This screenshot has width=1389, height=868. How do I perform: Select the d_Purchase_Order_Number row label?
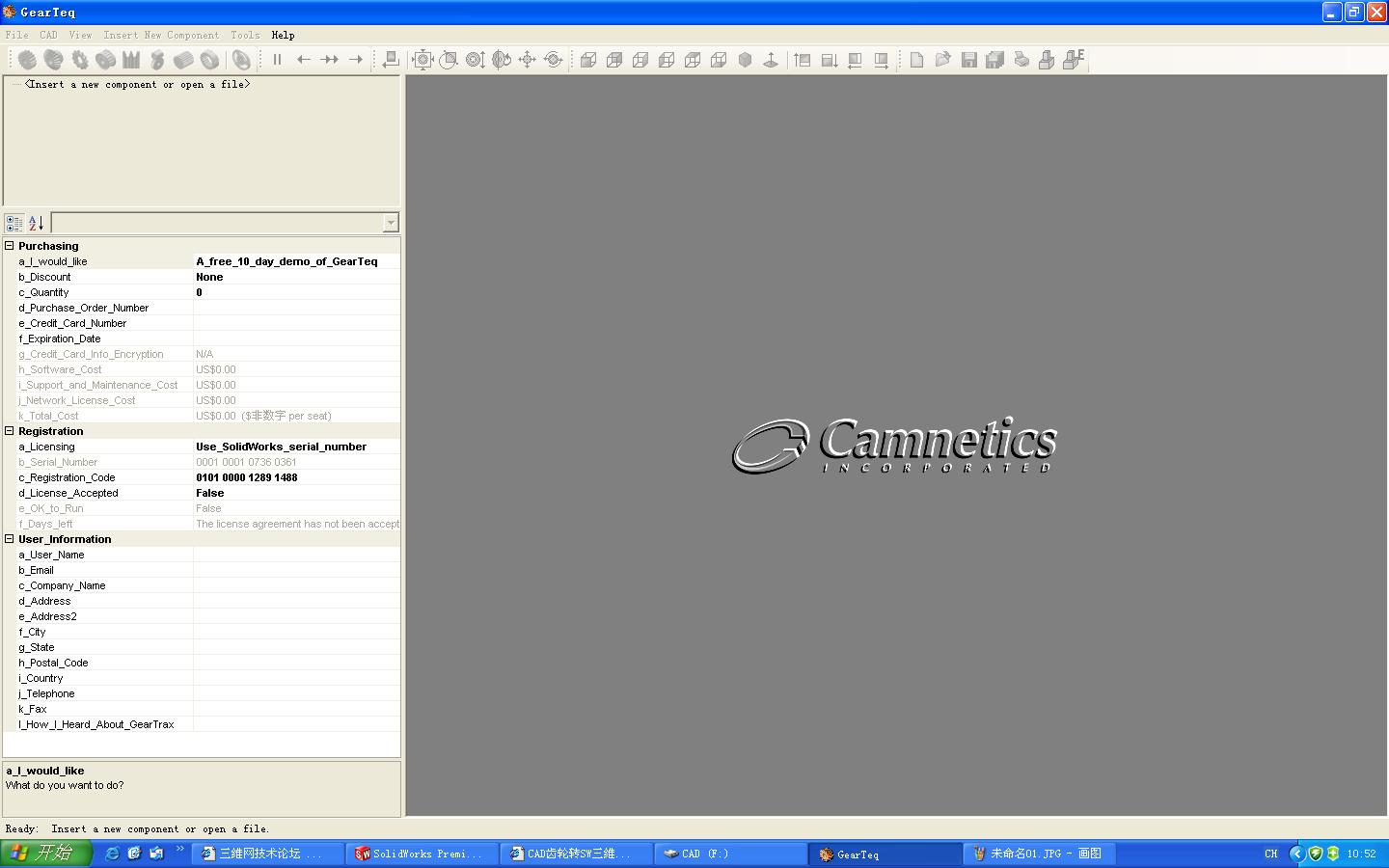pyautogui.click(x=83, y=308)
